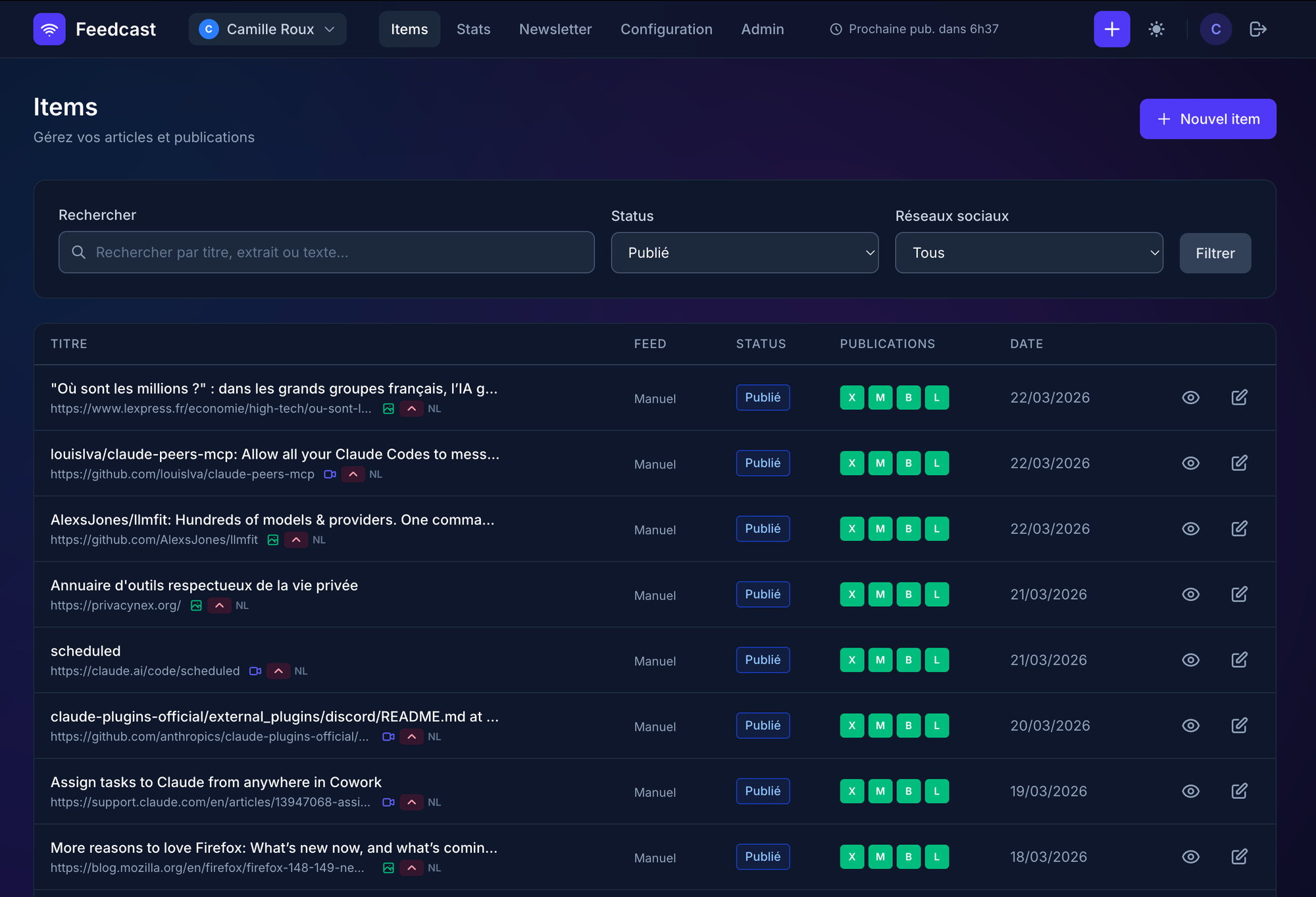
Task: Open the Status dropdown showing Publié
Action: [x=744, y=253]
